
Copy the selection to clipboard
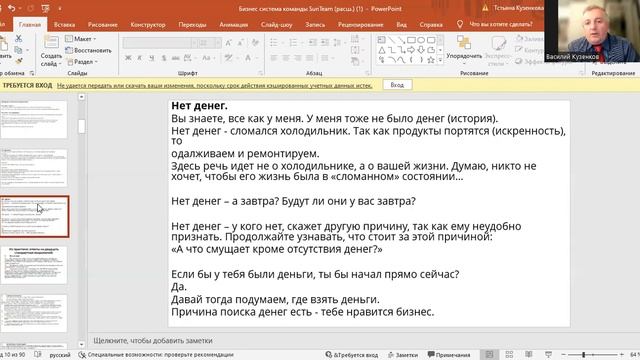tap(18, 50)
